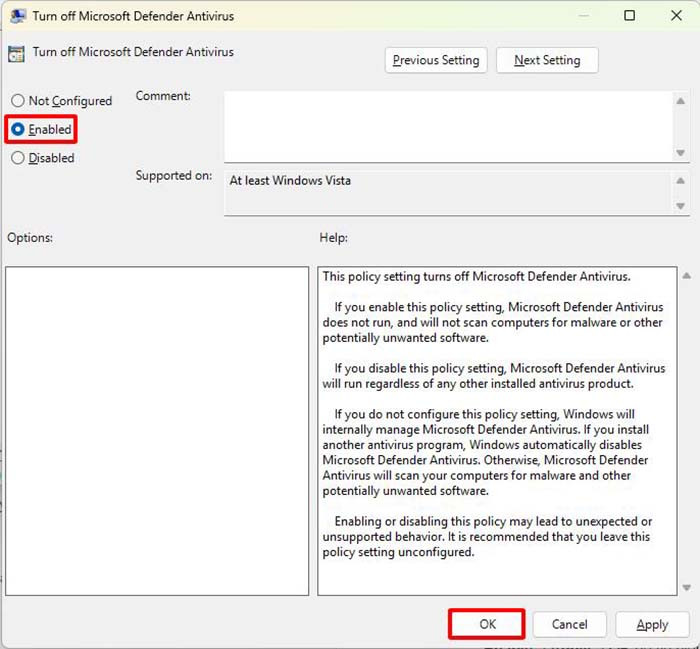
Task: Click the policy window icon in title bar
Action: 16,16
